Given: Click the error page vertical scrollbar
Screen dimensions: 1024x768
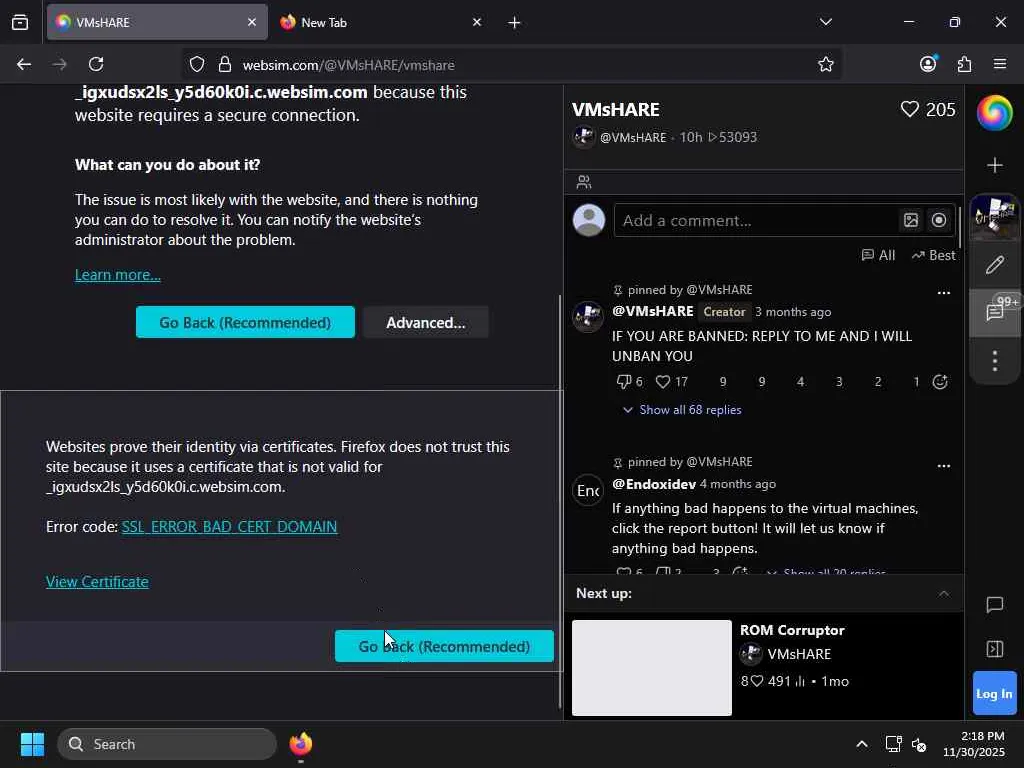Looking at the screenshot, I should coord(560,502).
